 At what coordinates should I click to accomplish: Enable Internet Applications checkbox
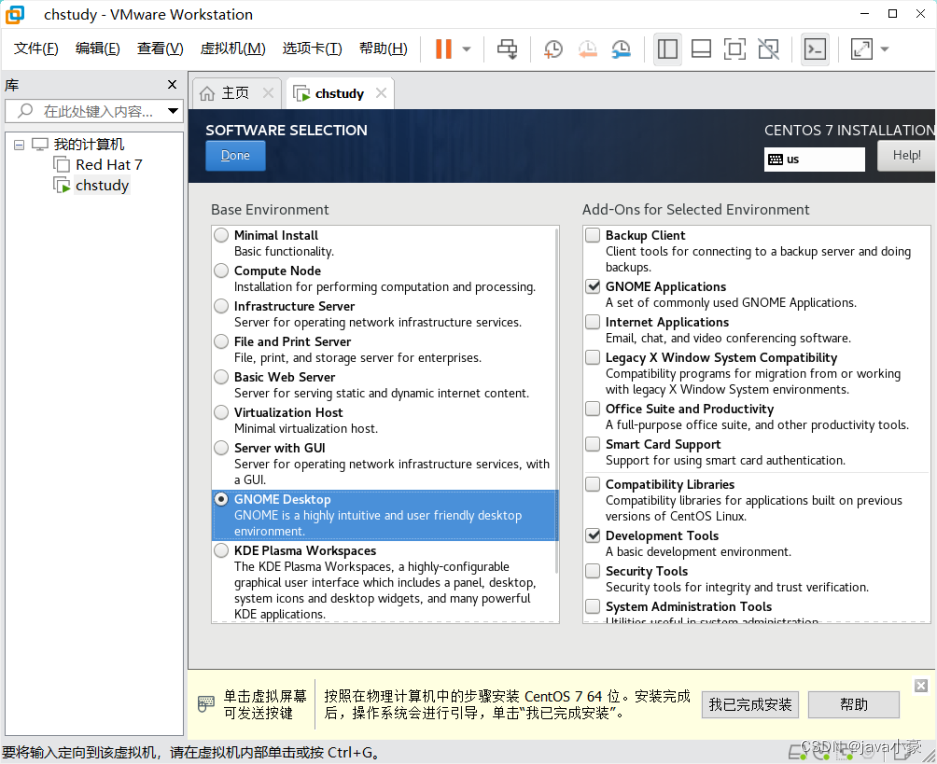pyautogui.click(x=592, y=322)
